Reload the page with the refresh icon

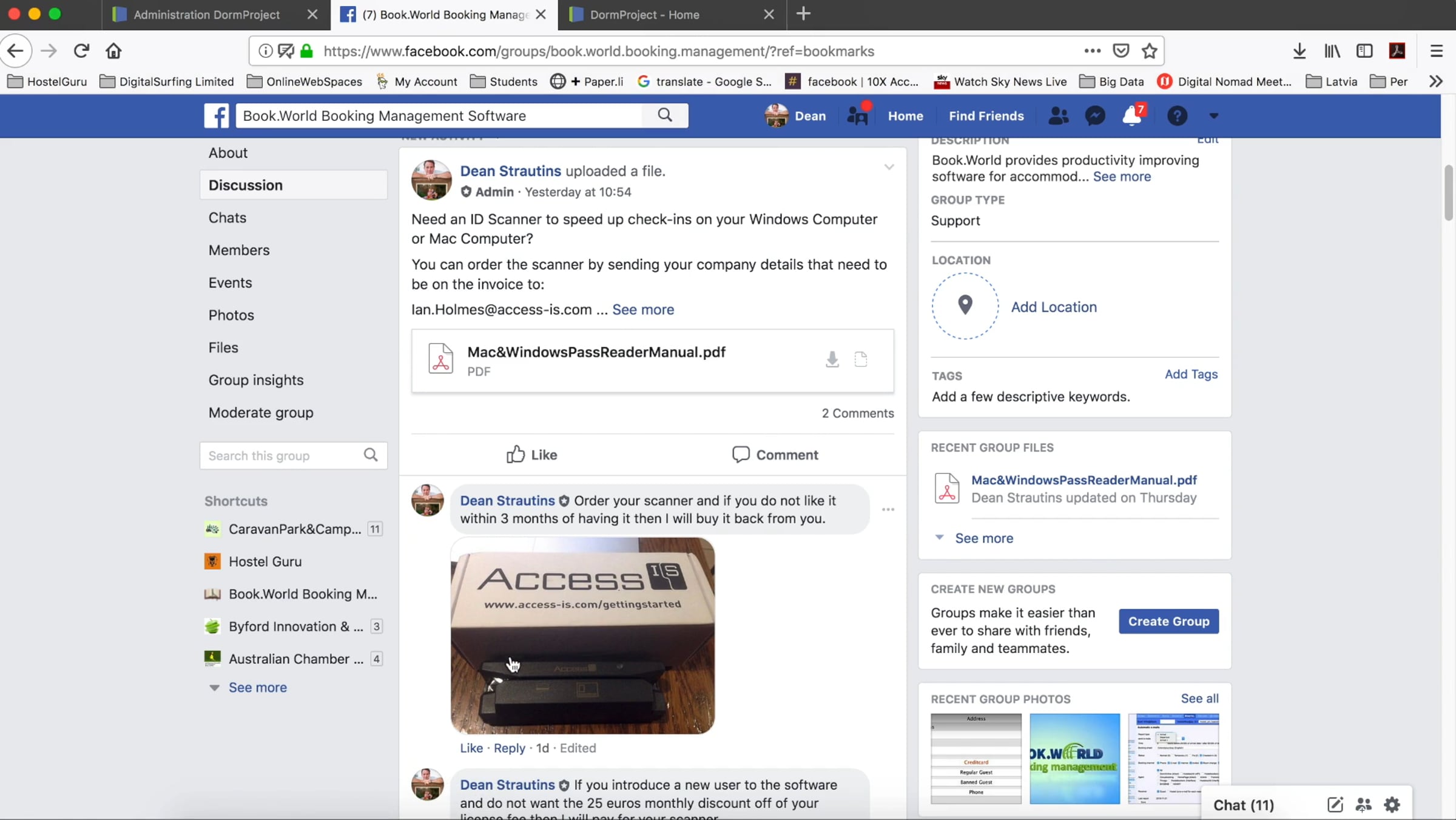point(81,51)
